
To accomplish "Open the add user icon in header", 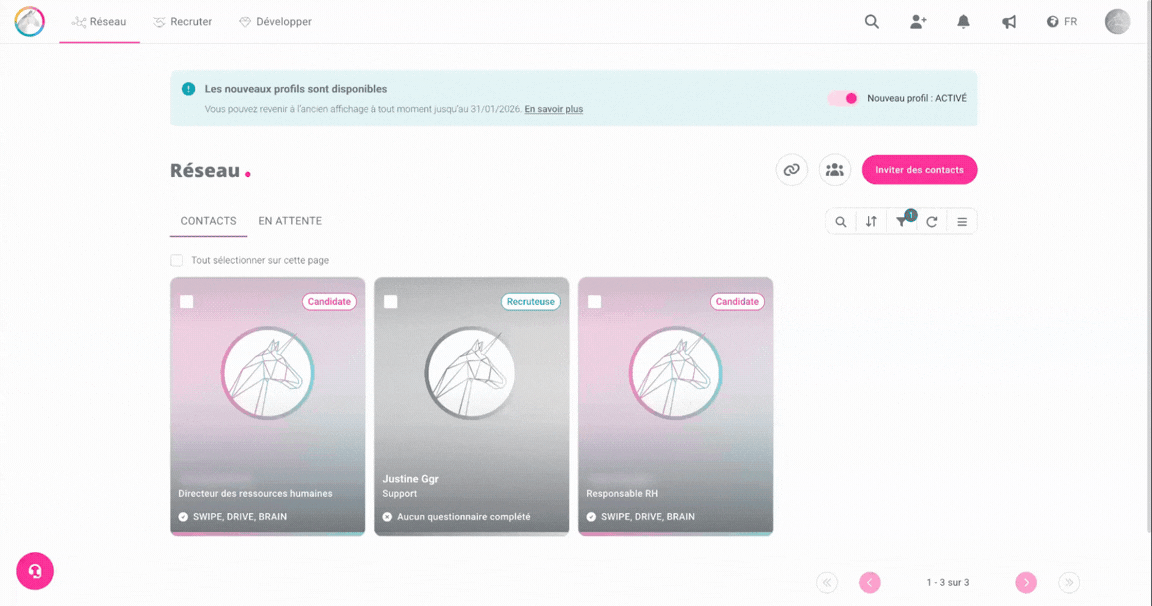I will coord(918,22).
